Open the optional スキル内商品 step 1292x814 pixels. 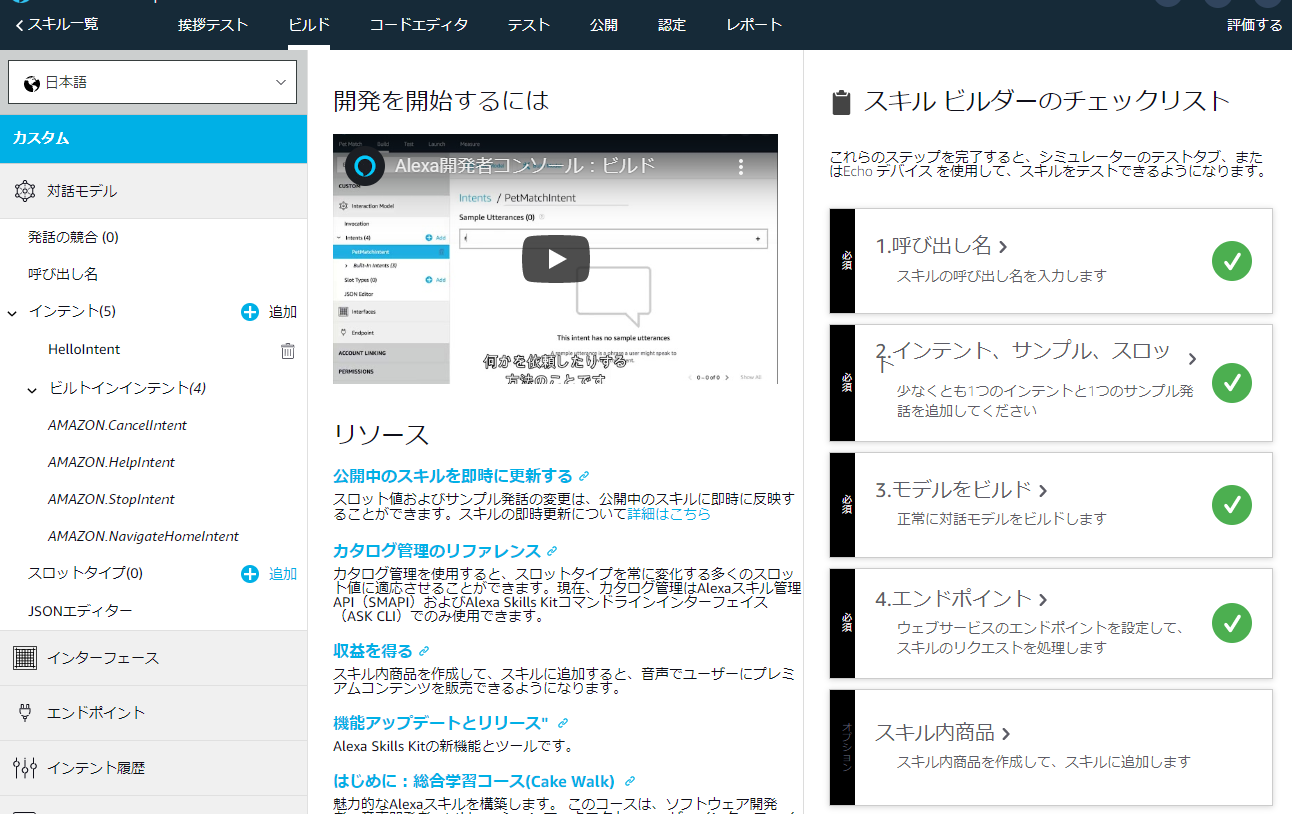(1051, 747)
